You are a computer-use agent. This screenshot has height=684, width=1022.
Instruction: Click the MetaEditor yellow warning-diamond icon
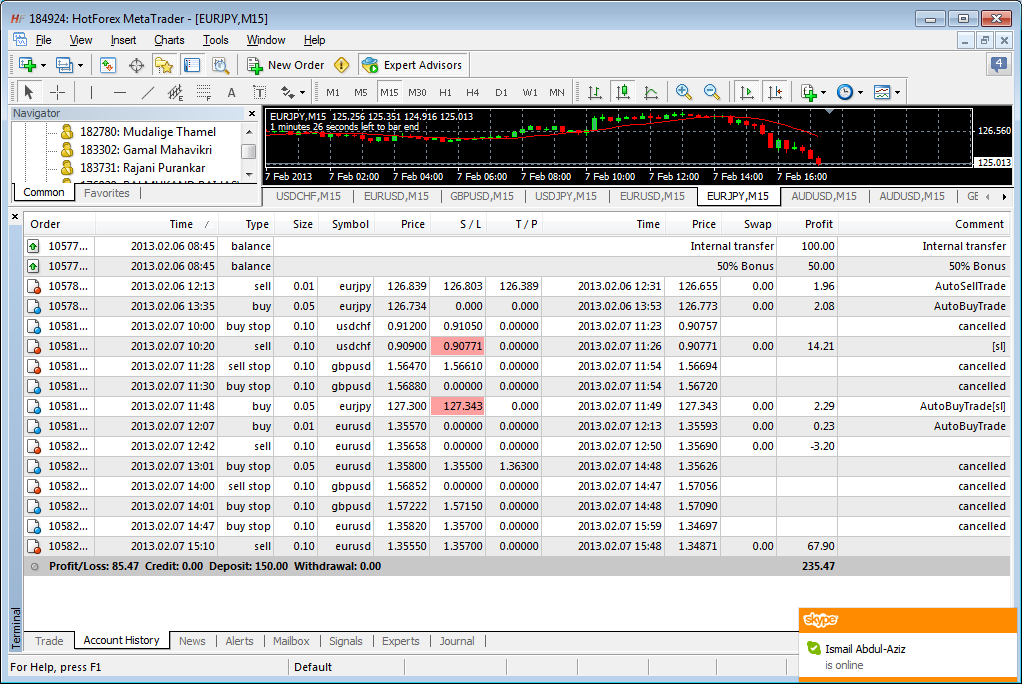[341, 65]
